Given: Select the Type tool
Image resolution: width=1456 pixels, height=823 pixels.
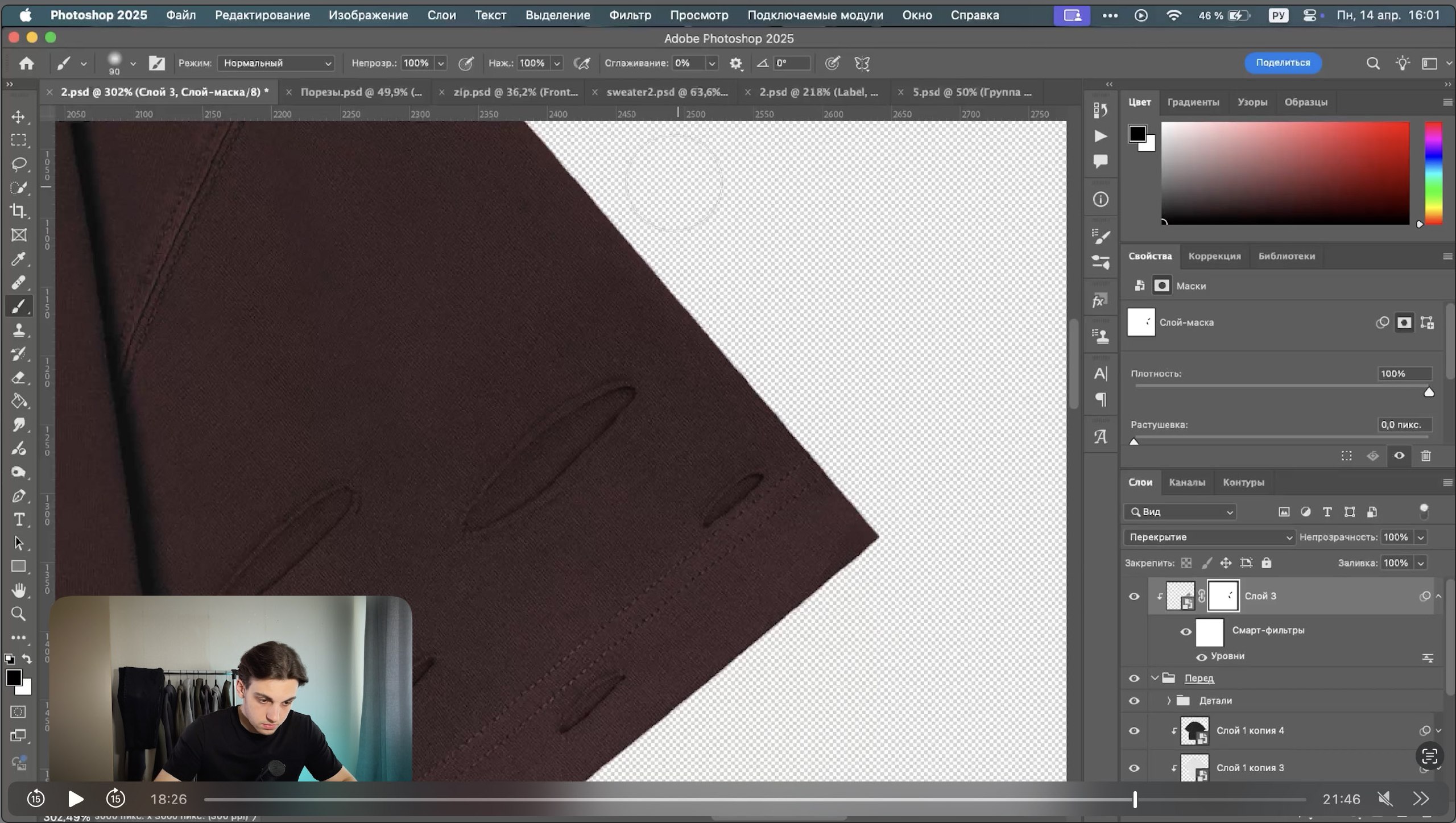Looking at the screenshot, I should (18, 519).
